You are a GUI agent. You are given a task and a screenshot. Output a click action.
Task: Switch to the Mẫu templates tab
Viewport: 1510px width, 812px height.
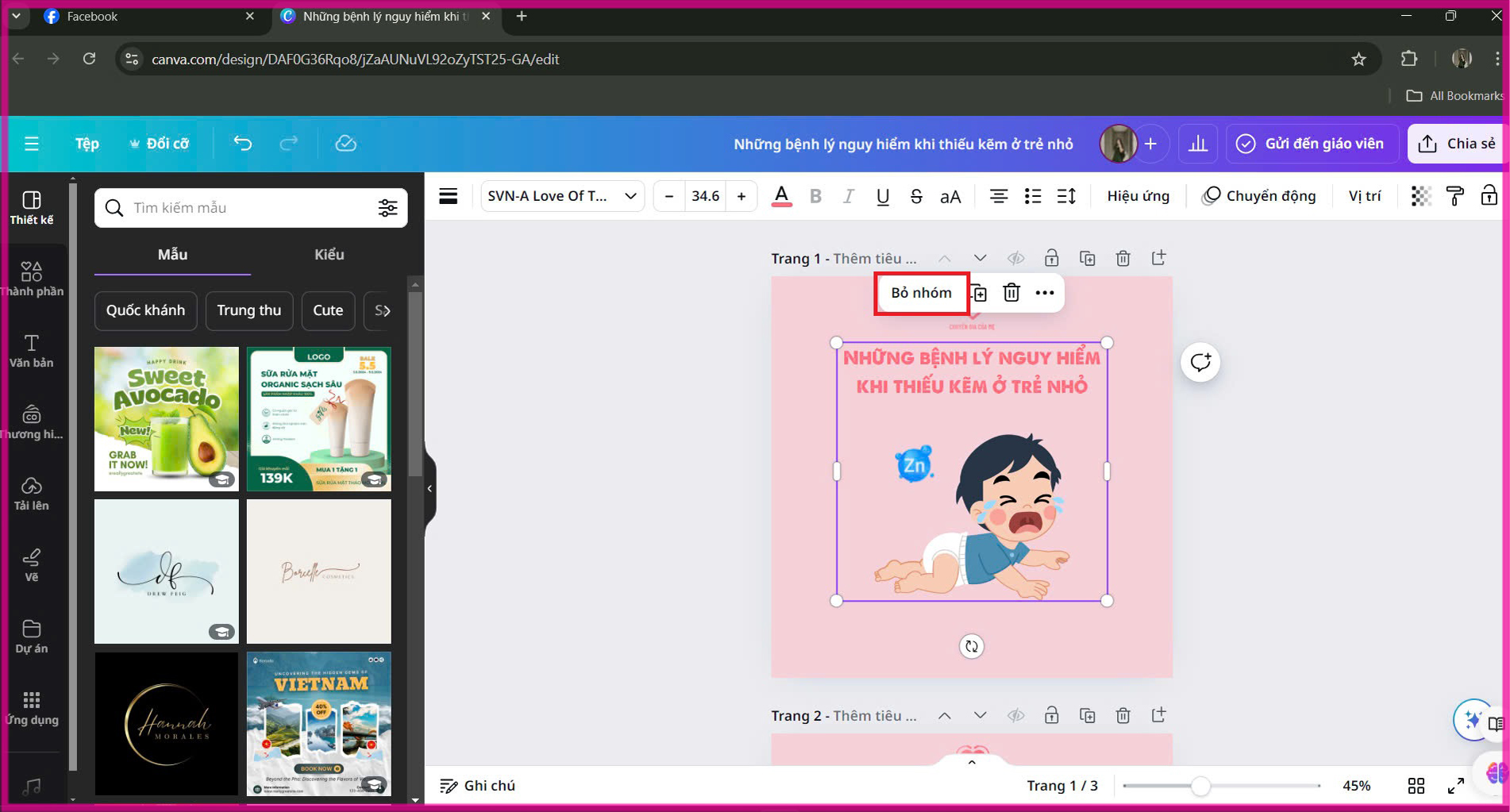click(x=172, y=255)
